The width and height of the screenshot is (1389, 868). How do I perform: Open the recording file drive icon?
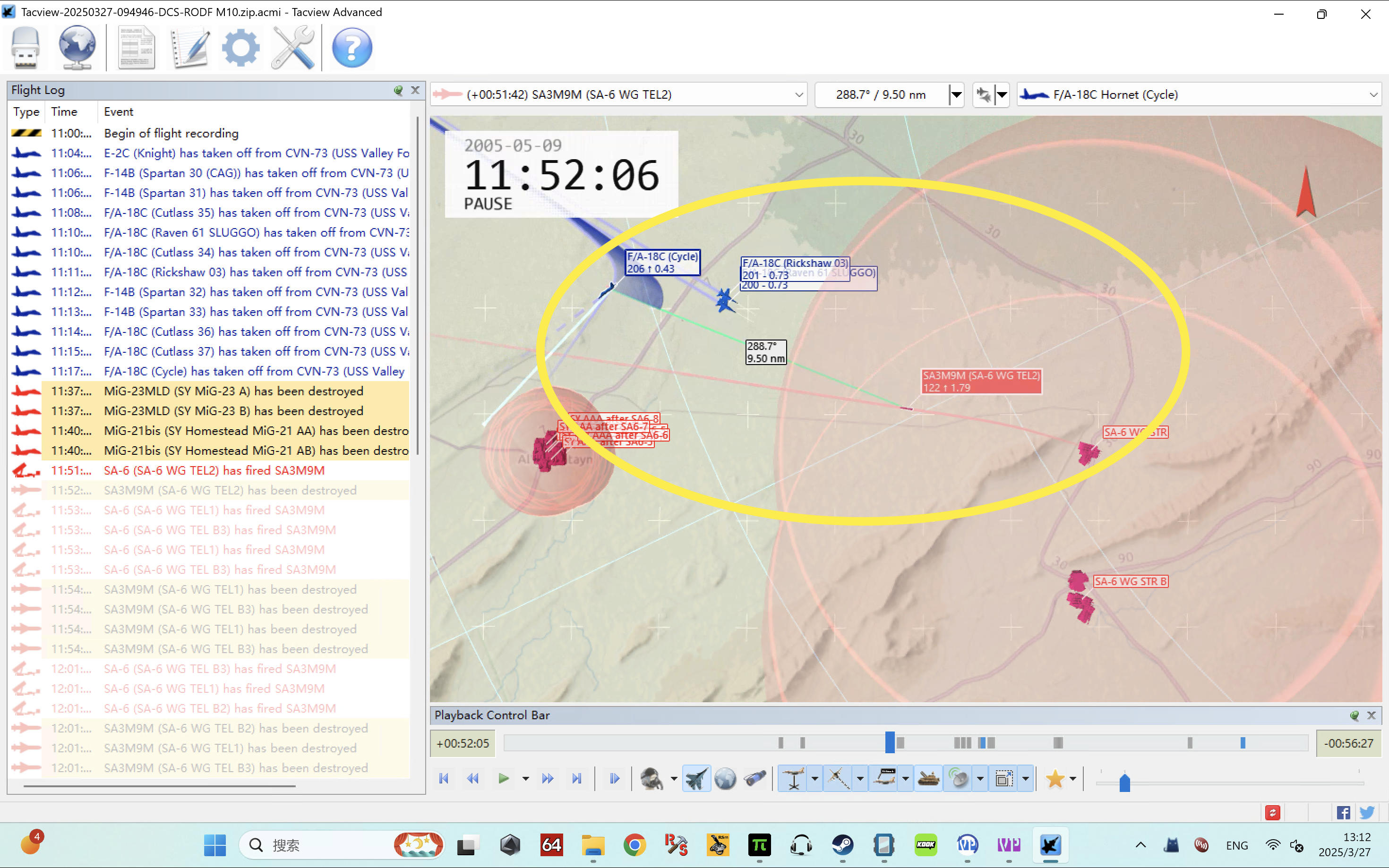(25, 48)
